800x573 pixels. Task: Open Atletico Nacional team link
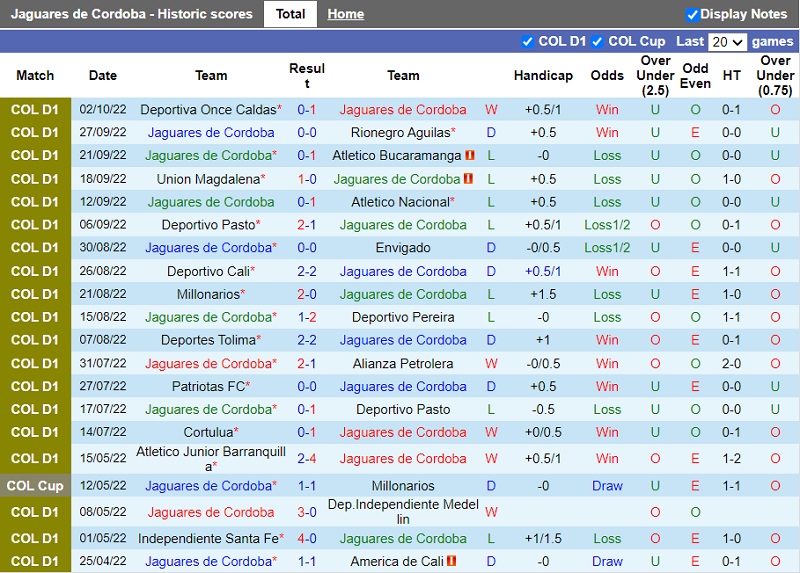click(x=403, y=202)
